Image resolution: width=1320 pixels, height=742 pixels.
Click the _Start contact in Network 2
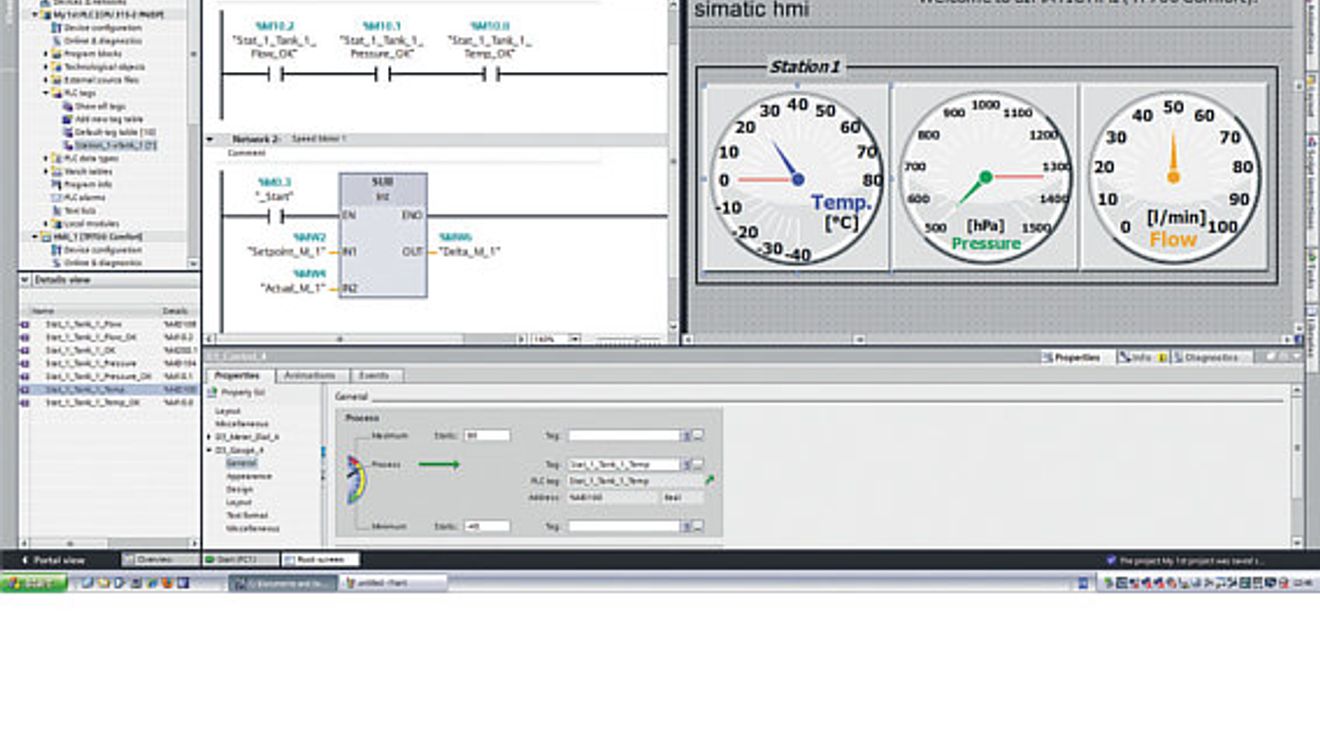[275, 215]
